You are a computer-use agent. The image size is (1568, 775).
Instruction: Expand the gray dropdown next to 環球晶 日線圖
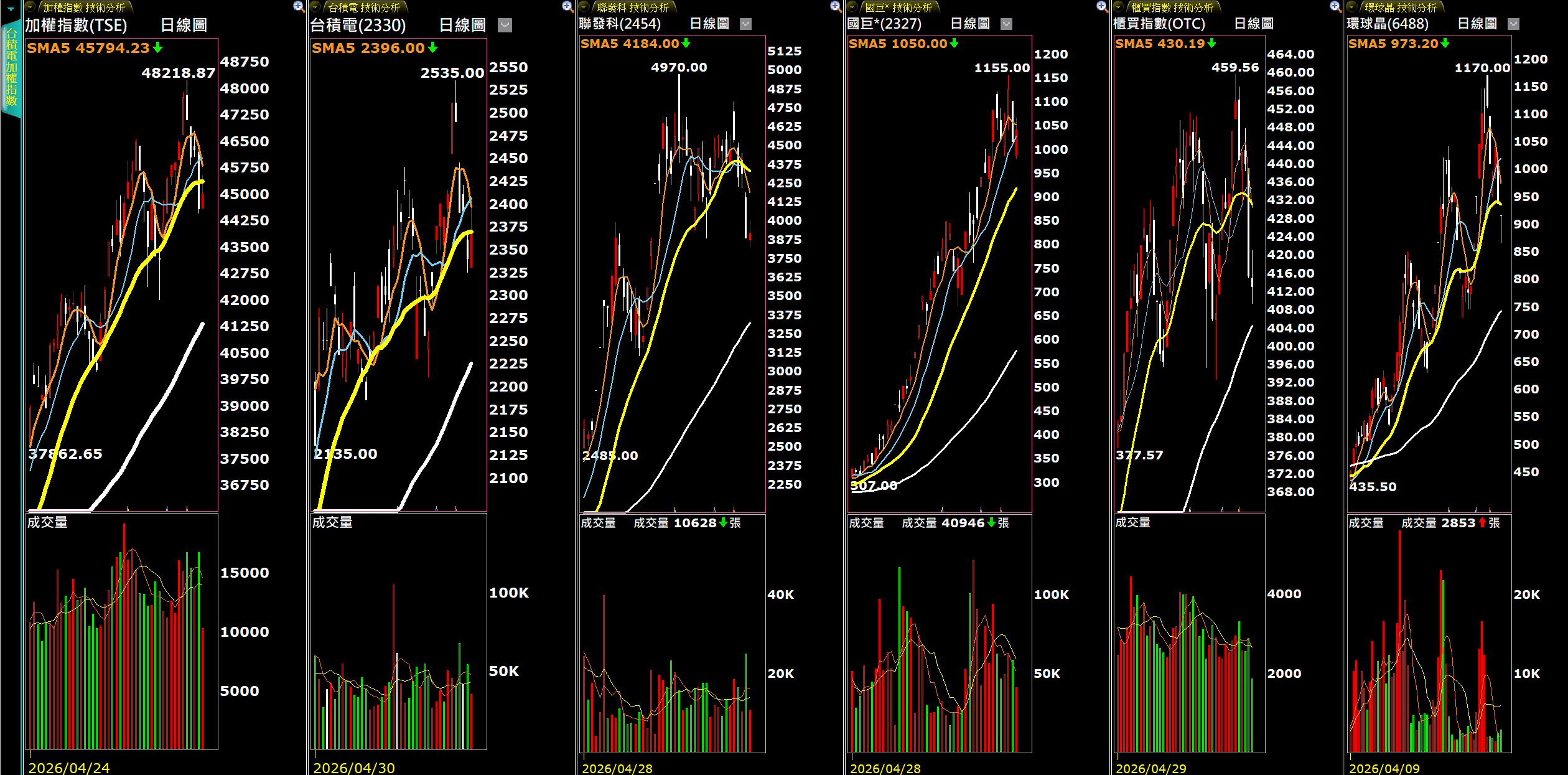[x=1514, y=24]
